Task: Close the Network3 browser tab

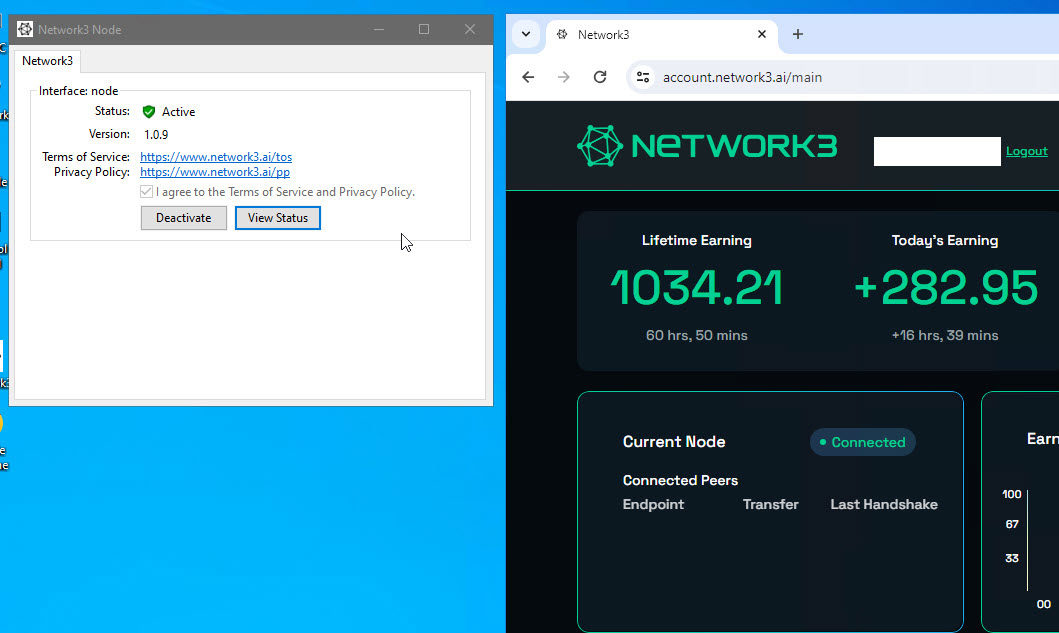Action: 762,34
